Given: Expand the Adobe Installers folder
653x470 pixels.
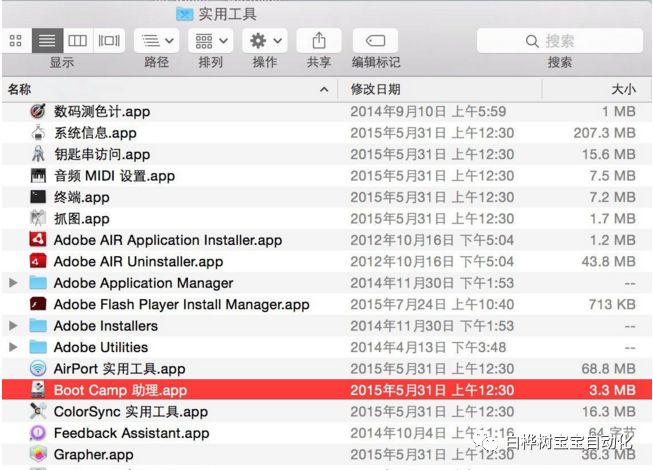Looking at the screenshot, I should (x=13, y=326).
